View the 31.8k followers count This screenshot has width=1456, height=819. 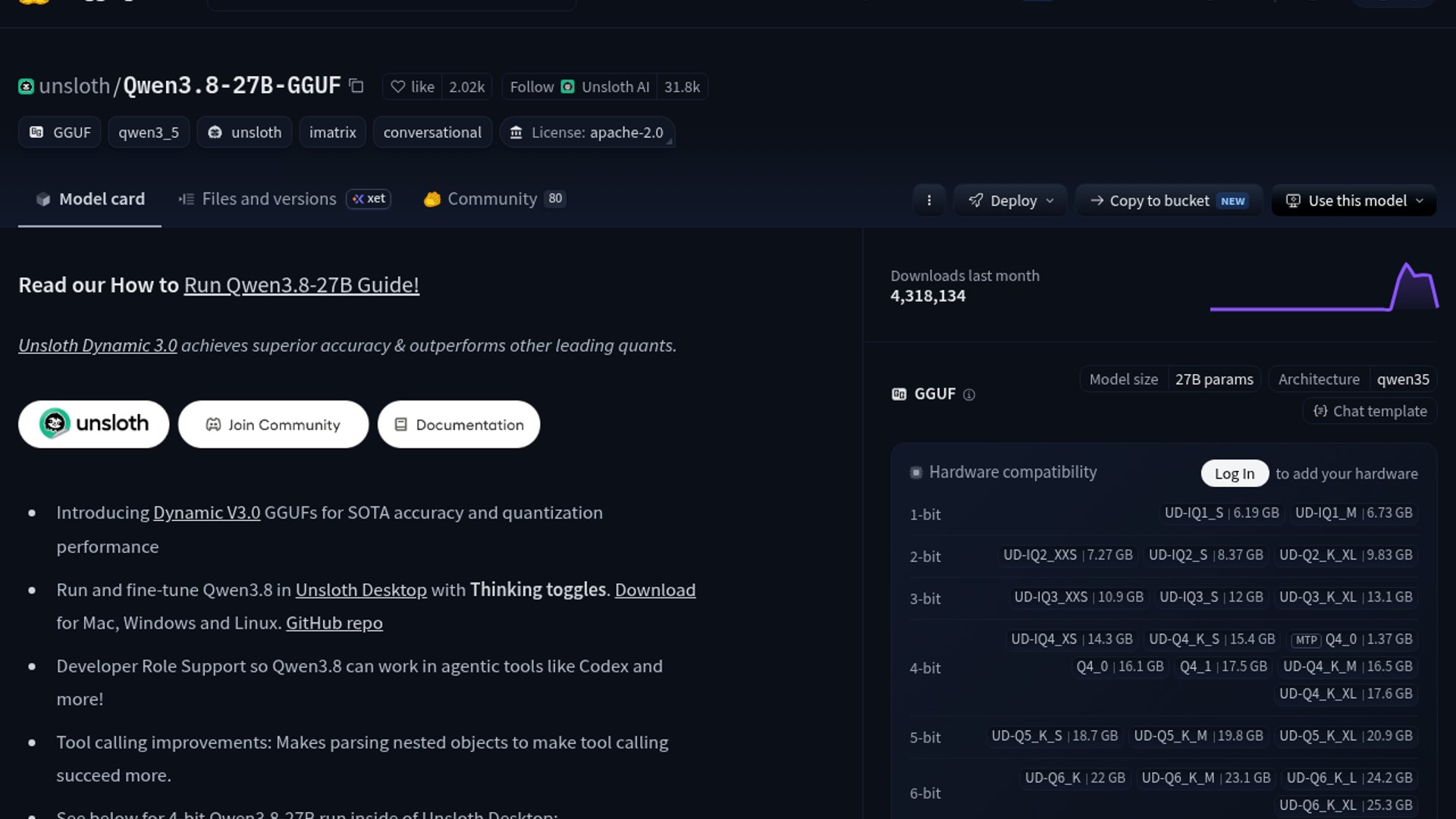[x=682, y=87]
